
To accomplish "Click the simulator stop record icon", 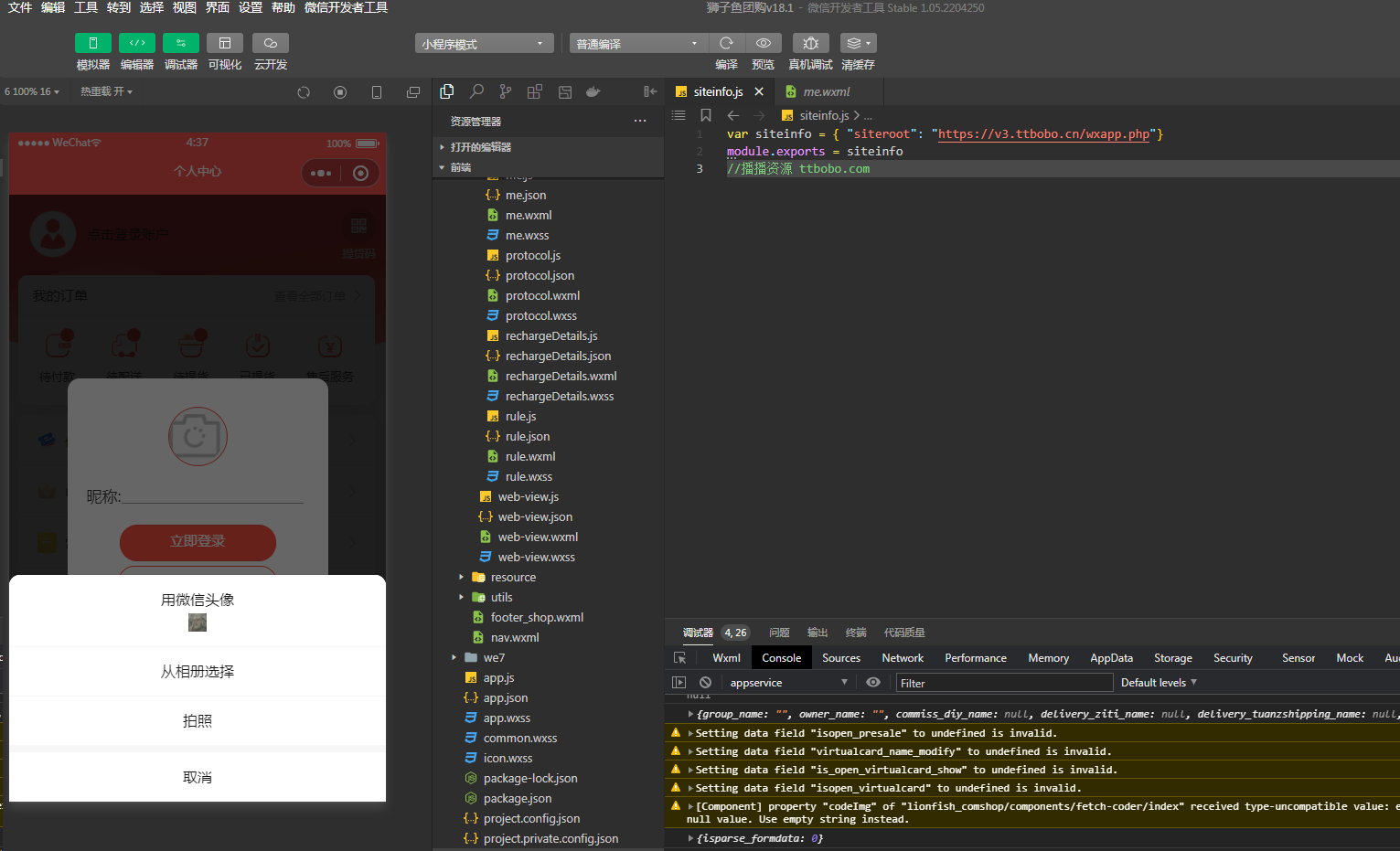I will [x=340, y=92].
